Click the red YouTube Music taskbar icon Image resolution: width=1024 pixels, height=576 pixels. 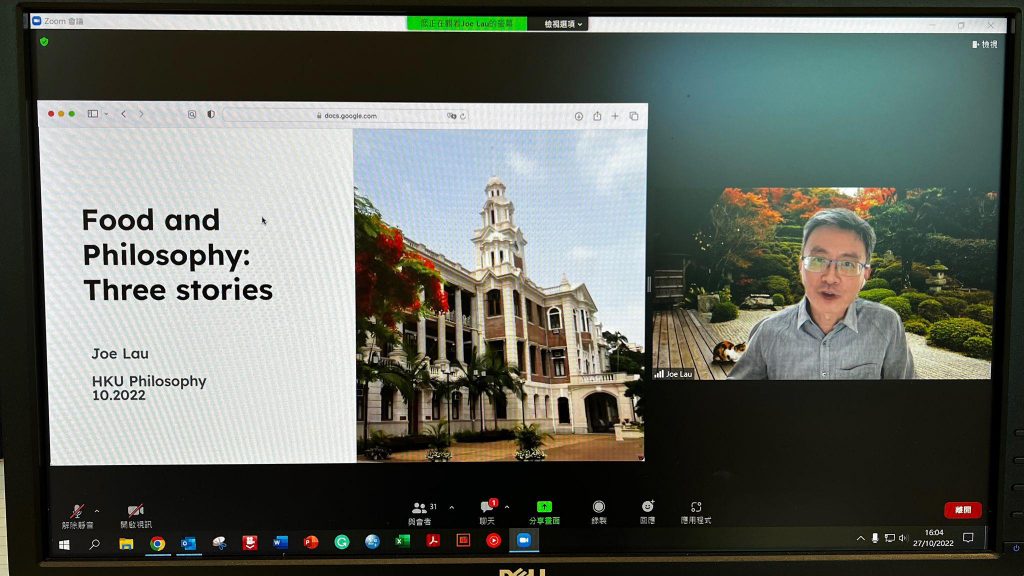494,540
